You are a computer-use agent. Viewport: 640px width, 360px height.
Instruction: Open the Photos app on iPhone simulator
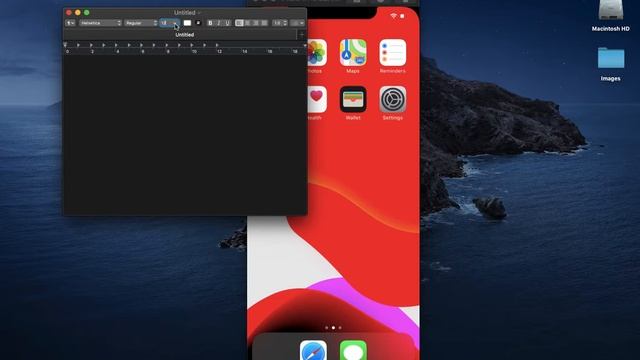[316, 53]
